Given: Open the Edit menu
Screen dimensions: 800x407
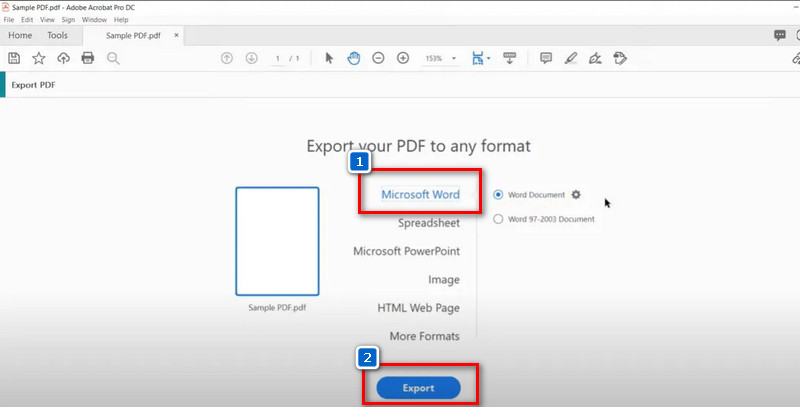Looking at the screenshot, I should 27,20.
